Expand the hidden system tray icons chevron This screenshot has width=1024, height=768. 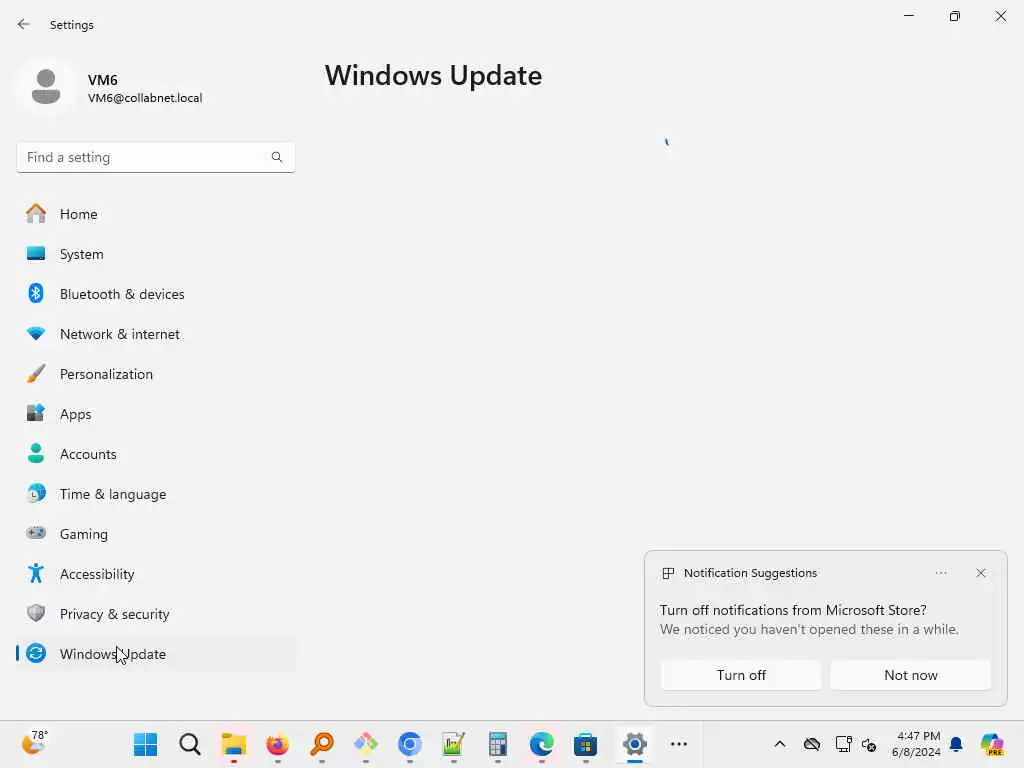tap(780, 744)
